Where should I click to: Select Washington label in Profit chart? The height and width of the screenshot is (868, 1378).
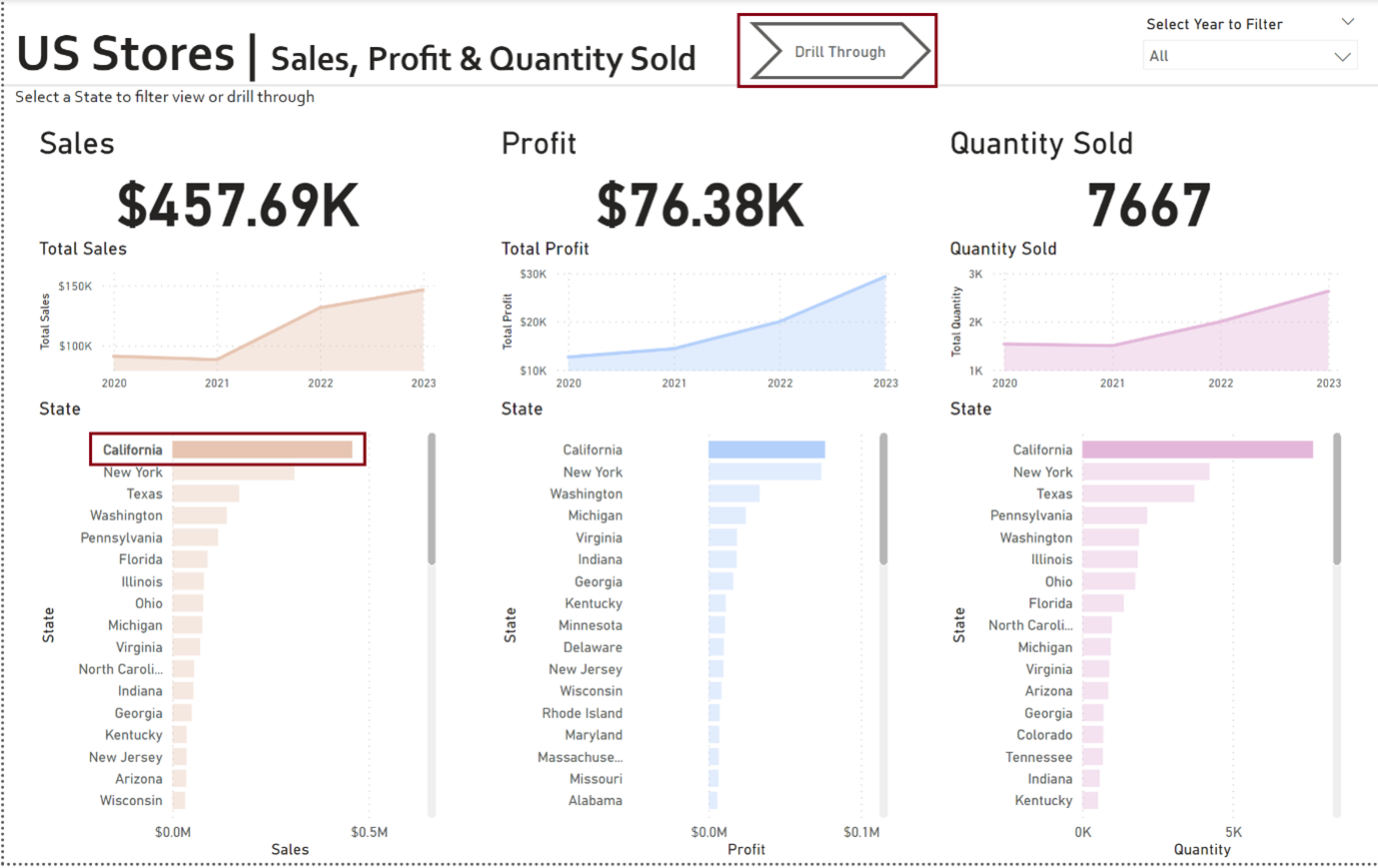pyautogui.click(x=586, y=494)
